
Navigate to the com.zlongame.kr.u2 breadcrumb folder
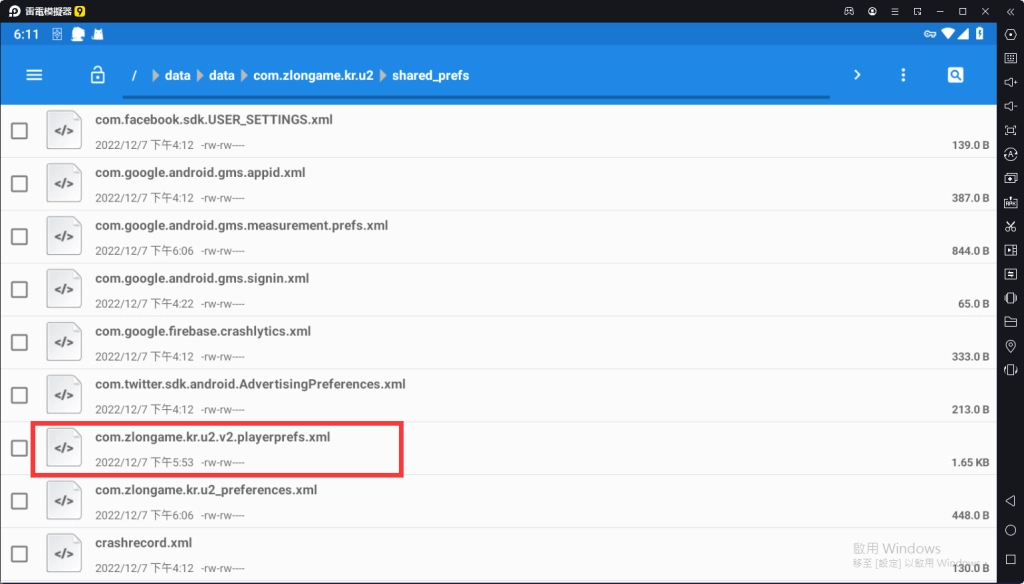[x=312, y=76]
